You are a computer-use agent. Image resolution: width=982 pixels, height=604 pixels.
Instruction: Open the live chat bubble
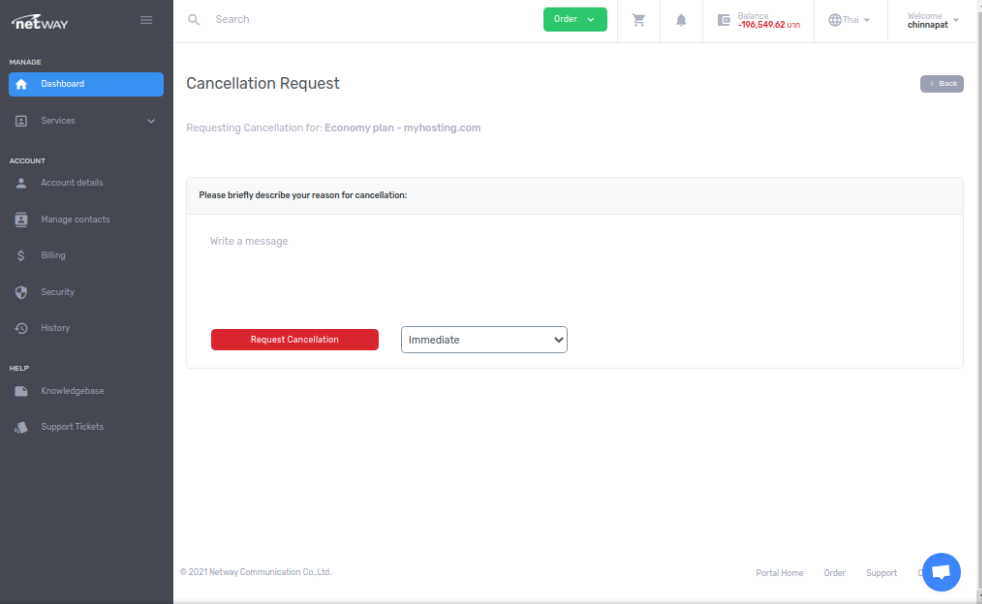coord(940,572)
